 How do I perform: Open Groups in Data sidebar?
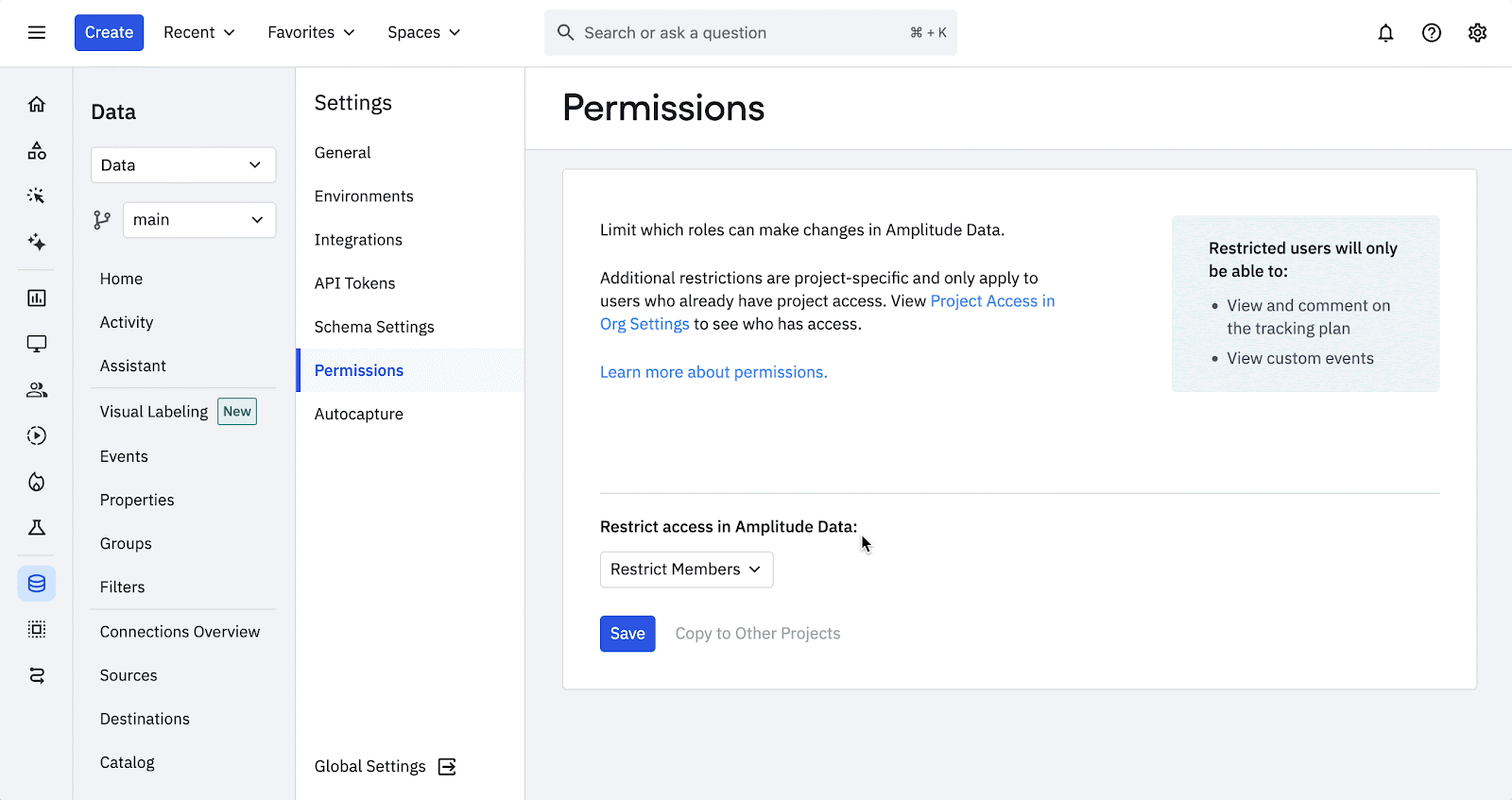(x=126, y=543)
